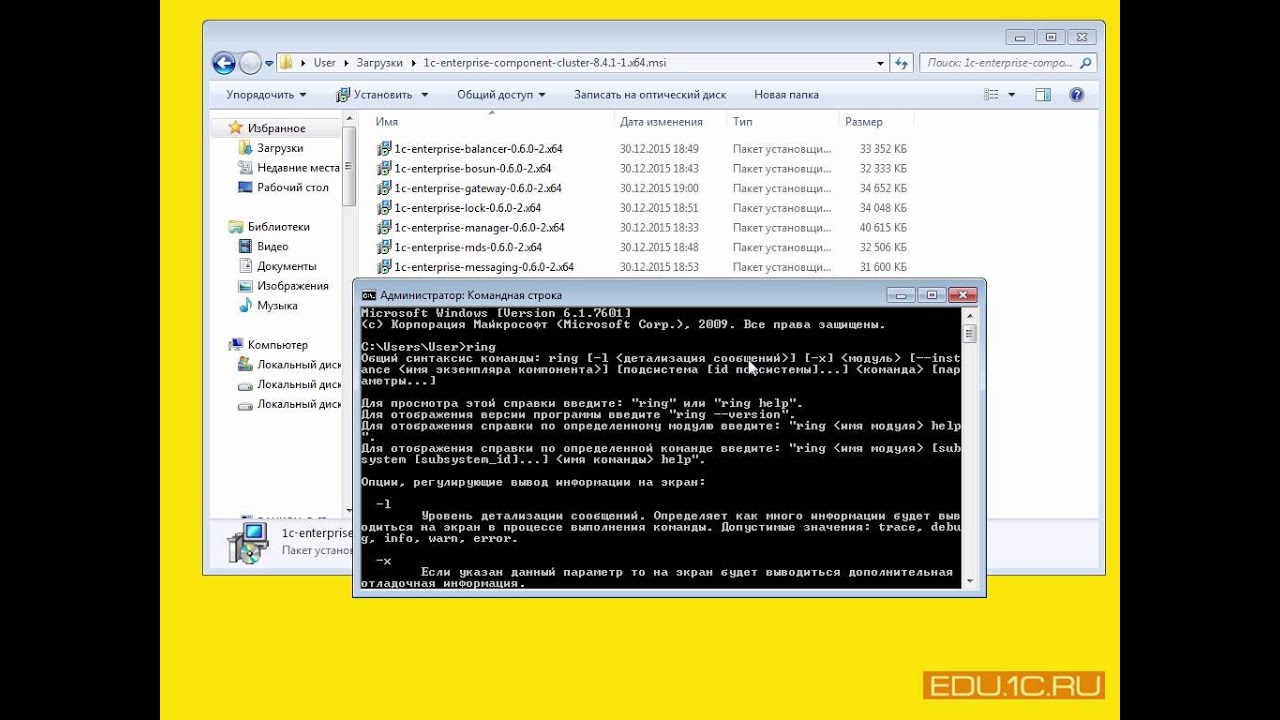Maximize the Командная строка window

[x=931, y=295]
